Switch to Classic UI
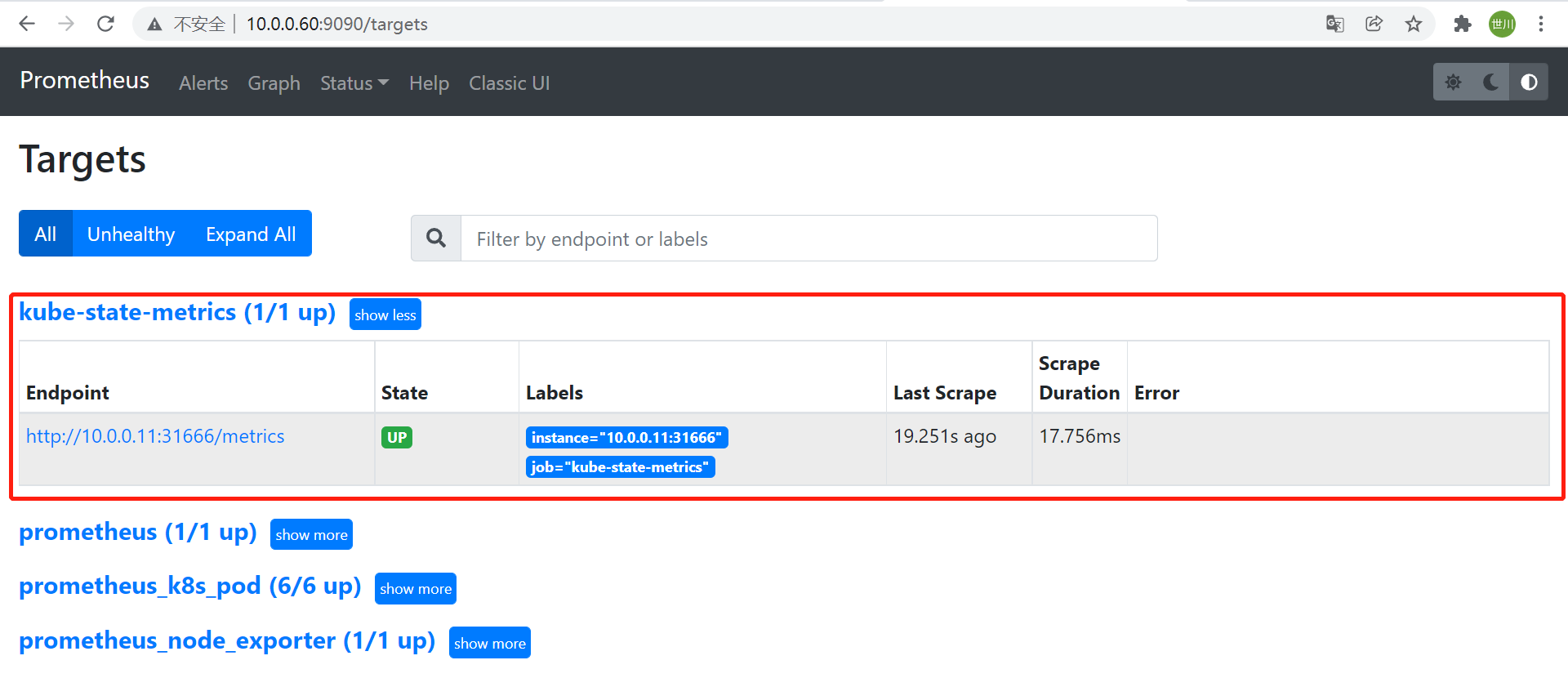1568x687 pixels. point(509,83)
